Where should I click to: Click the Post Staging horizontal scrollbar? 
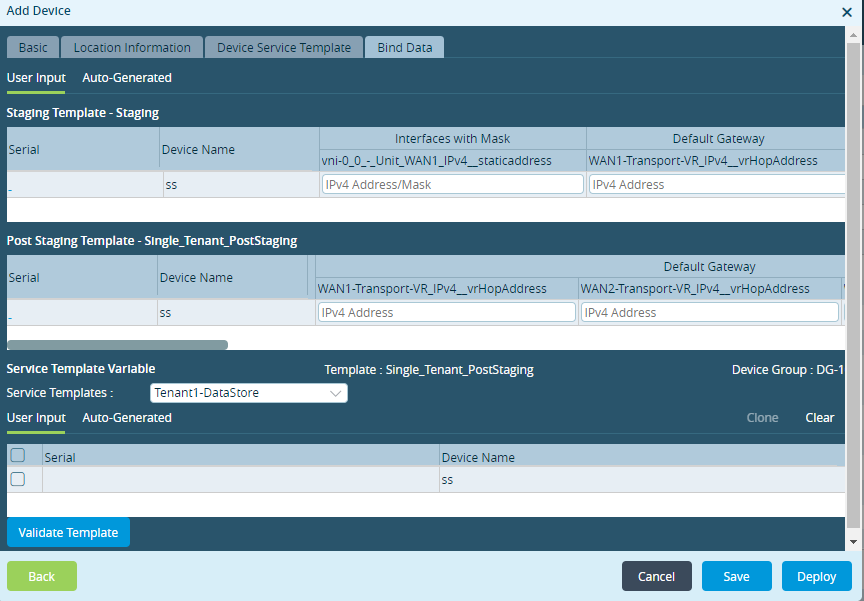(118, 345)
